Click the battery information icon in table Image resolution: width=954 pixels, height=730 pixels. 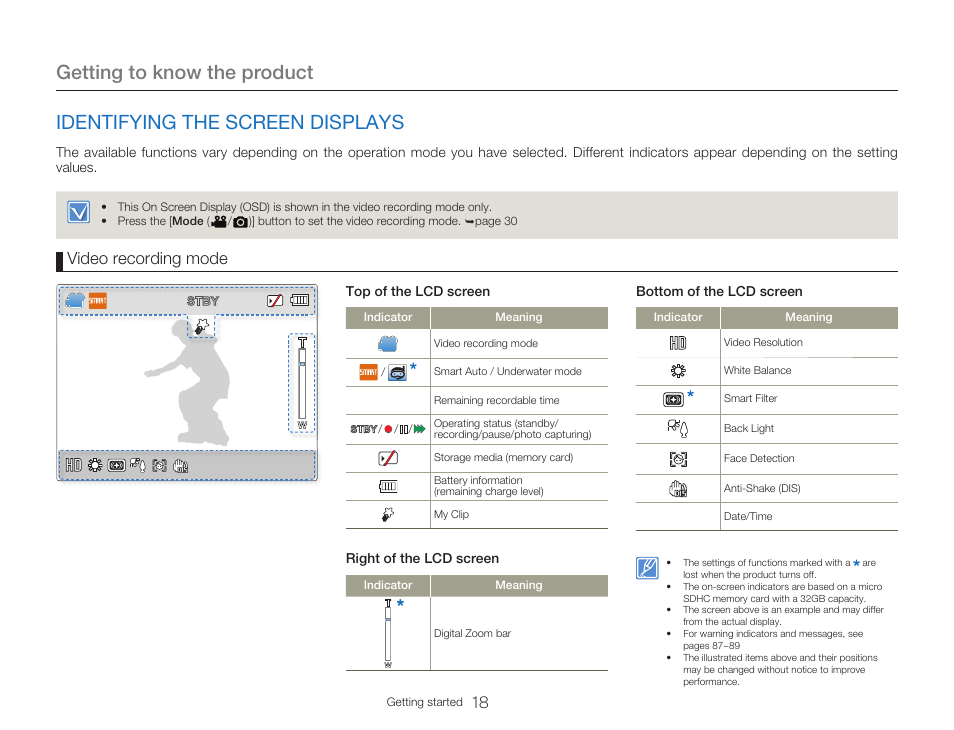[388, 486]
